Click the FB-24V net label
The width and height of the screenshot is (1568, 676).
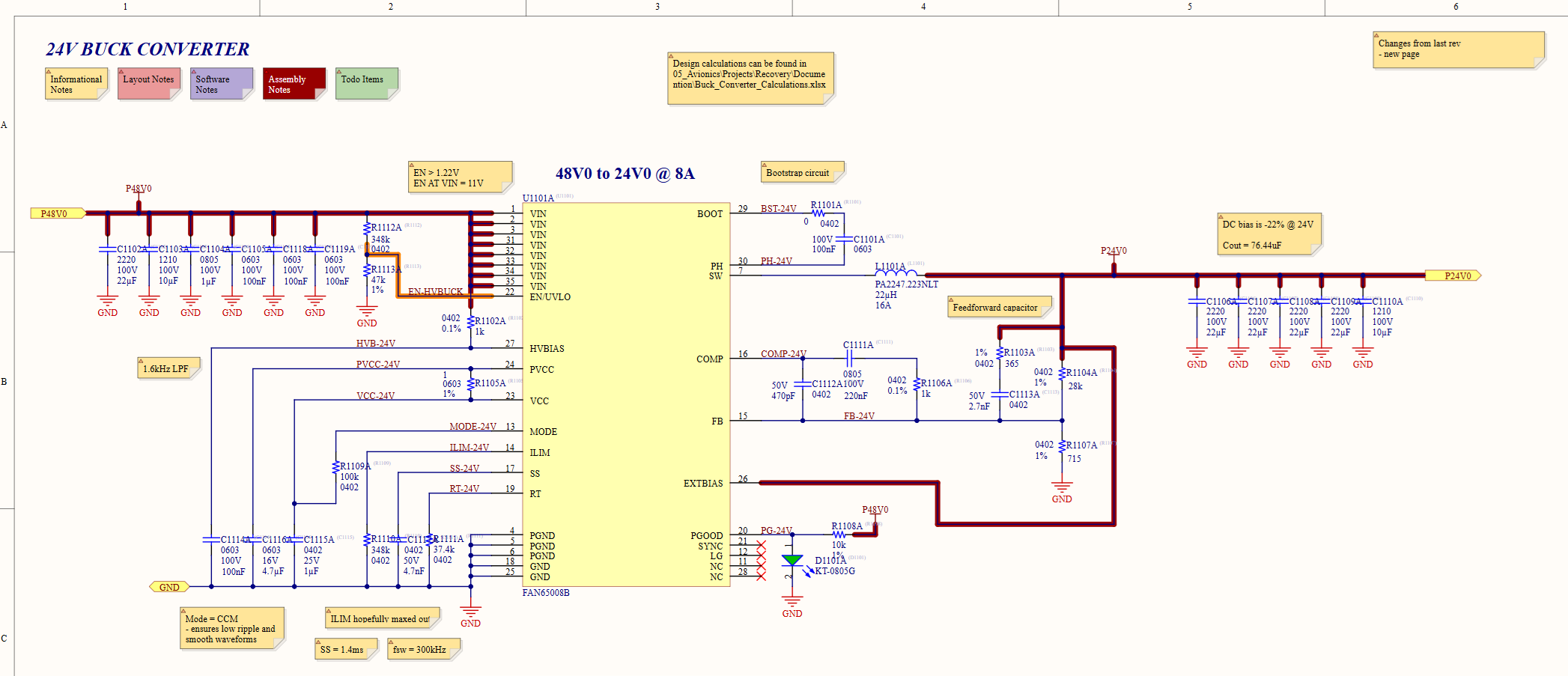859,416
